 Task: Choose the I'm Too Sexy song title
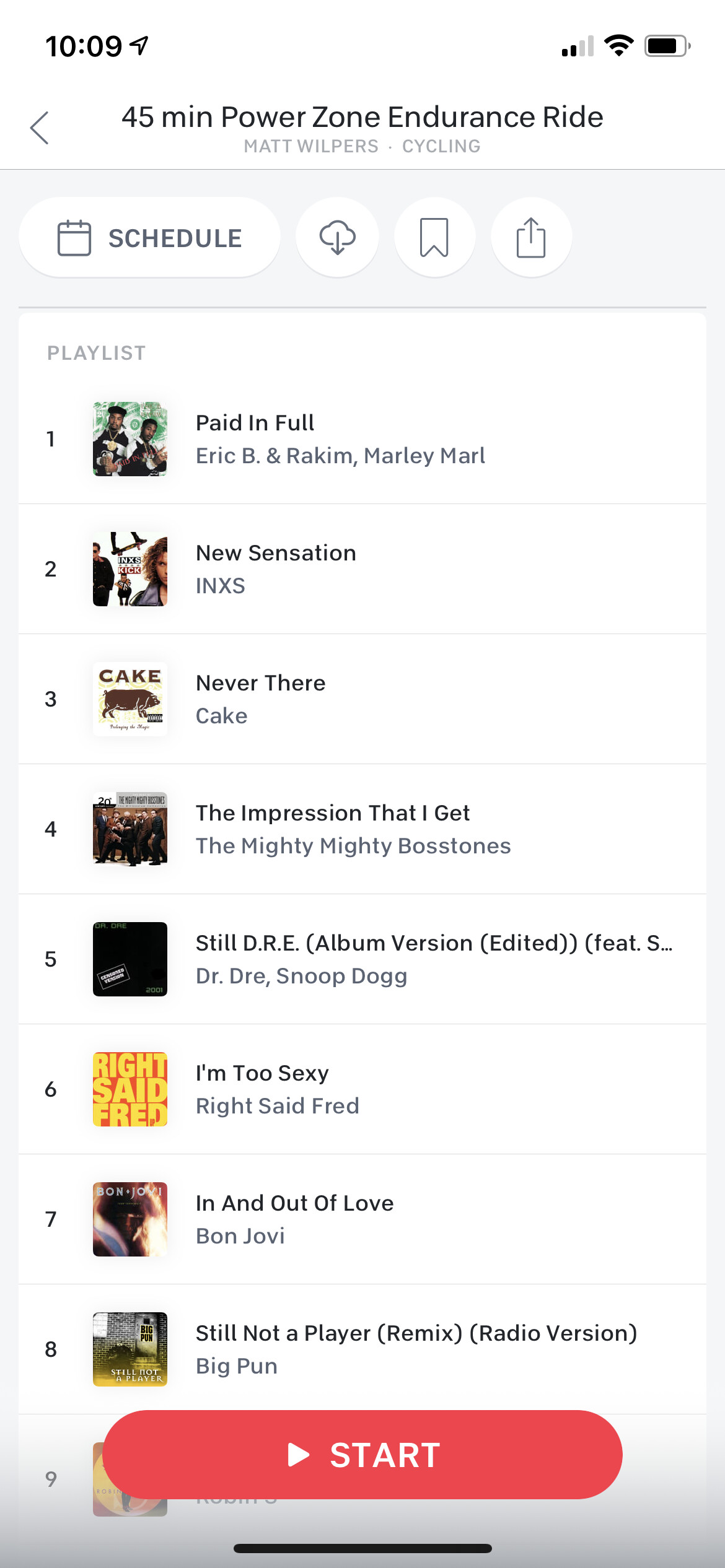[262, 1073]
